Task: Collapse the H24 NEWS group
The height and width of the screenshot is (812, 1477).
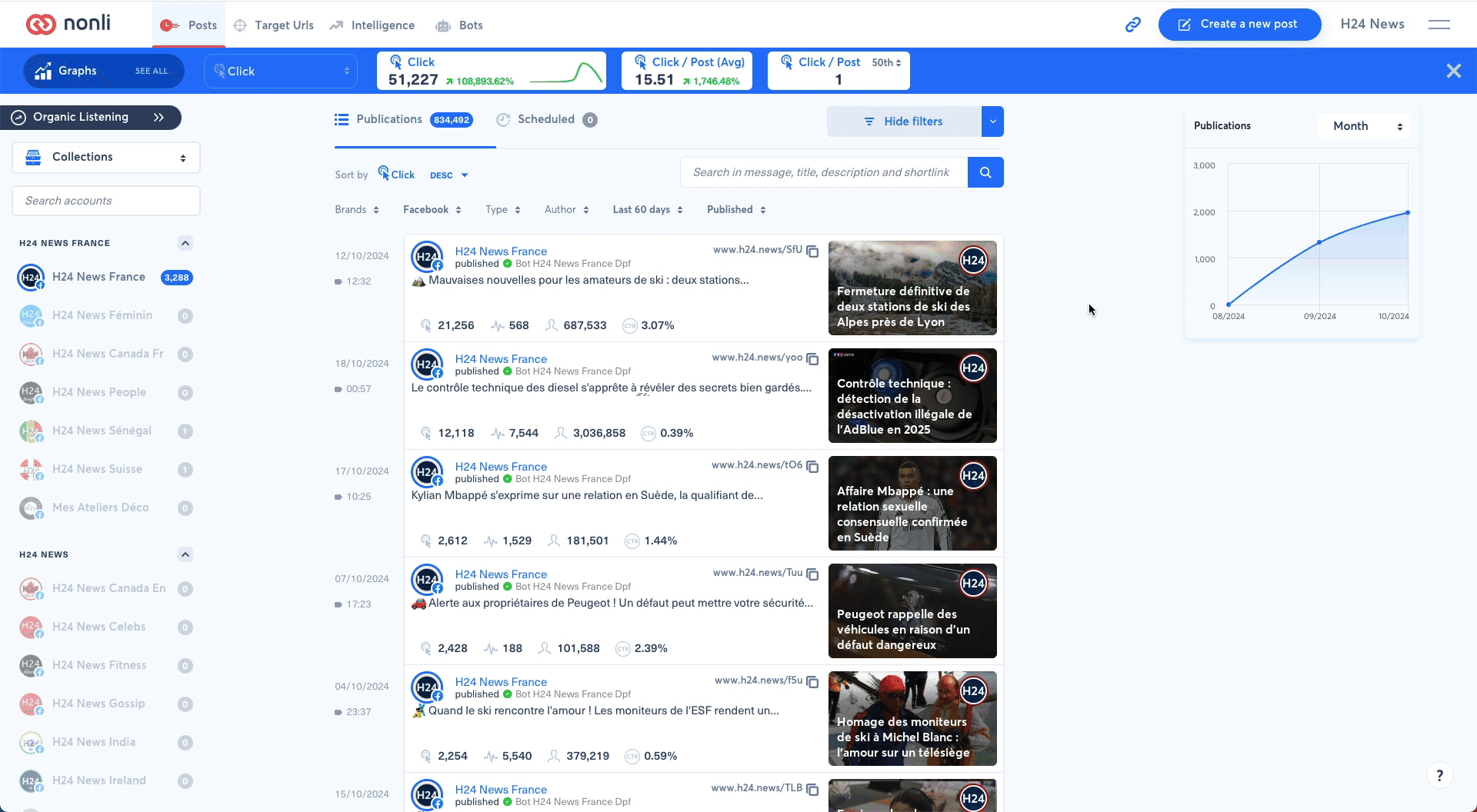Action: [185, 554]
